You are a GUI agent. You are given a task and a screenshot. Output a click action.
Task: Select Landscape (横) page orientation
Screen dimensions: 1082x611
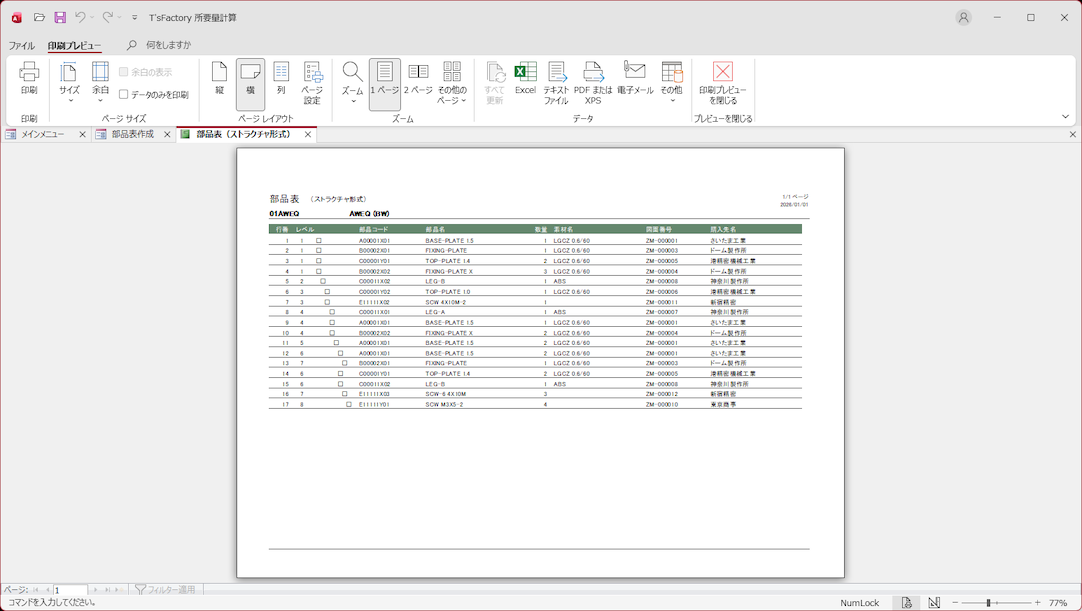[250, 80]
